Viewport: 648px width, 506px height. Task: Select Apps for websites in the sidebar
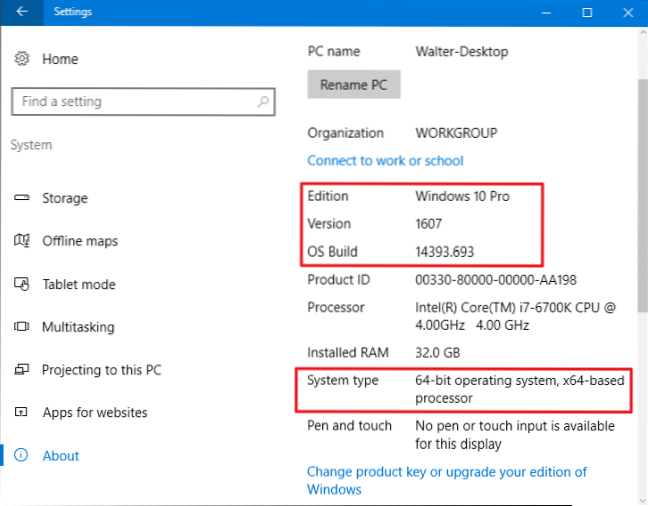point(94,412)
